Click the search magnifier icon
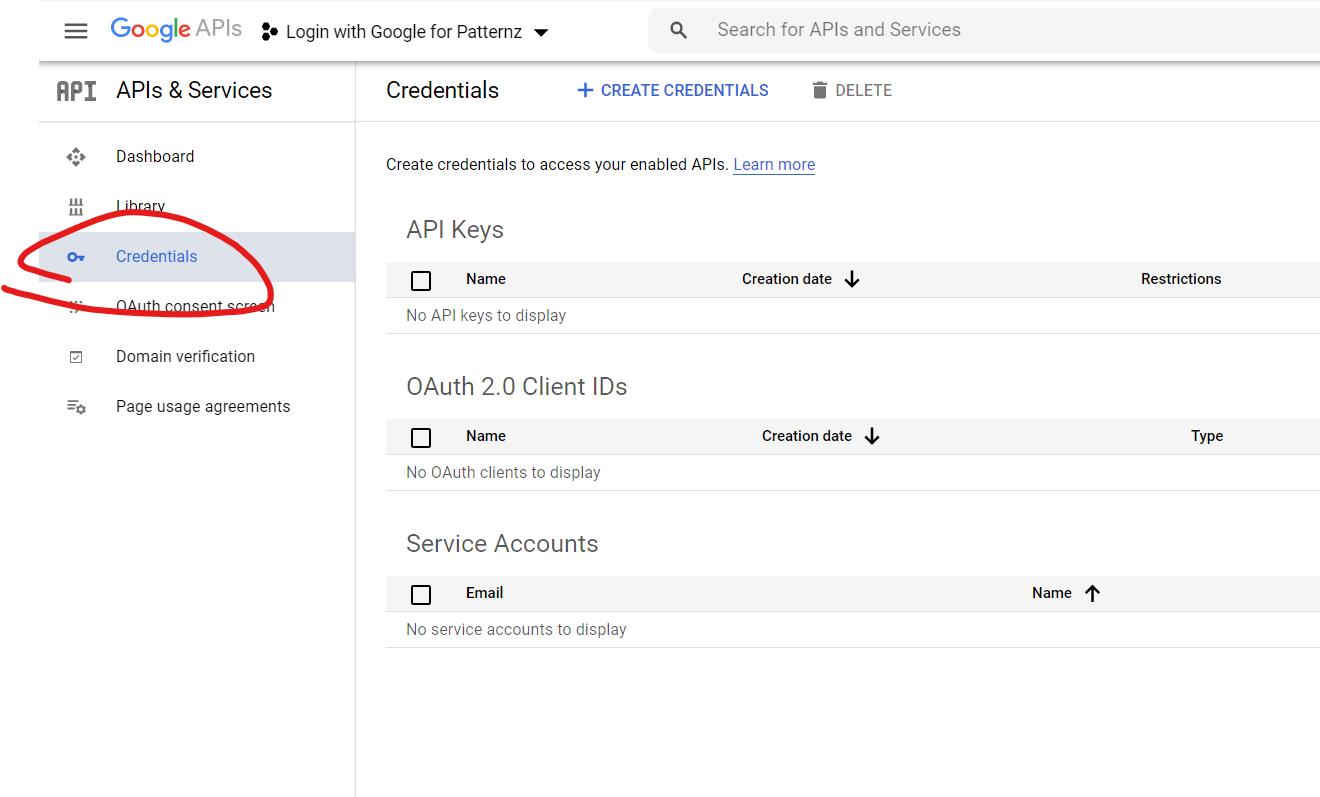 pyautogui.click(x=679, y=31)
